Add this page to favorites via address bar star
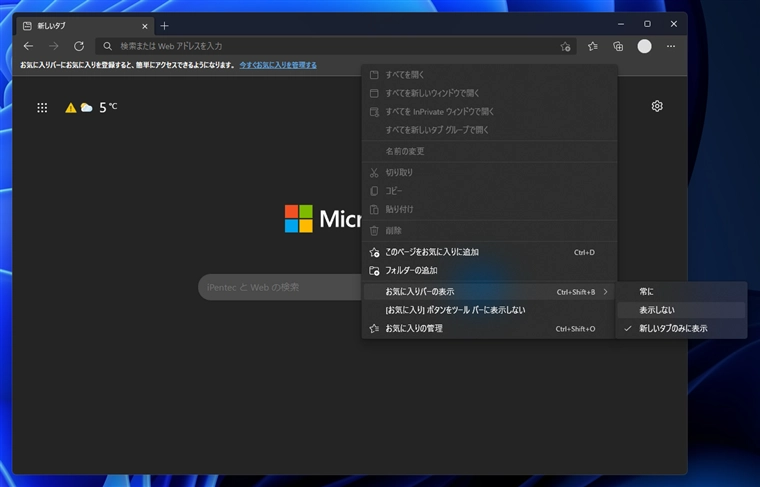 pos(565,47)
